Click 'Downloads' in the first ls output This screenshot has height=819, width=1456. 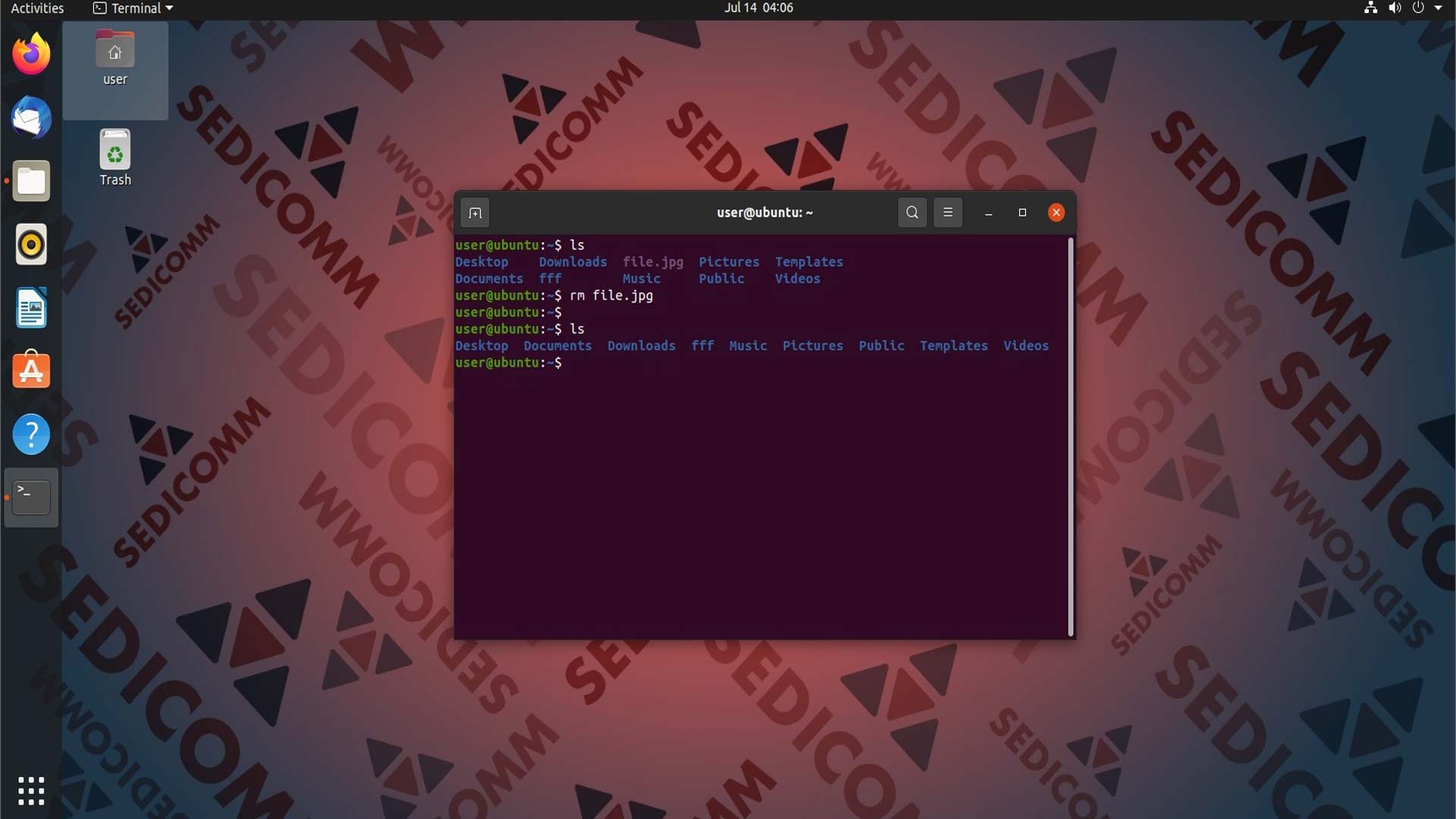coord(573,262)
